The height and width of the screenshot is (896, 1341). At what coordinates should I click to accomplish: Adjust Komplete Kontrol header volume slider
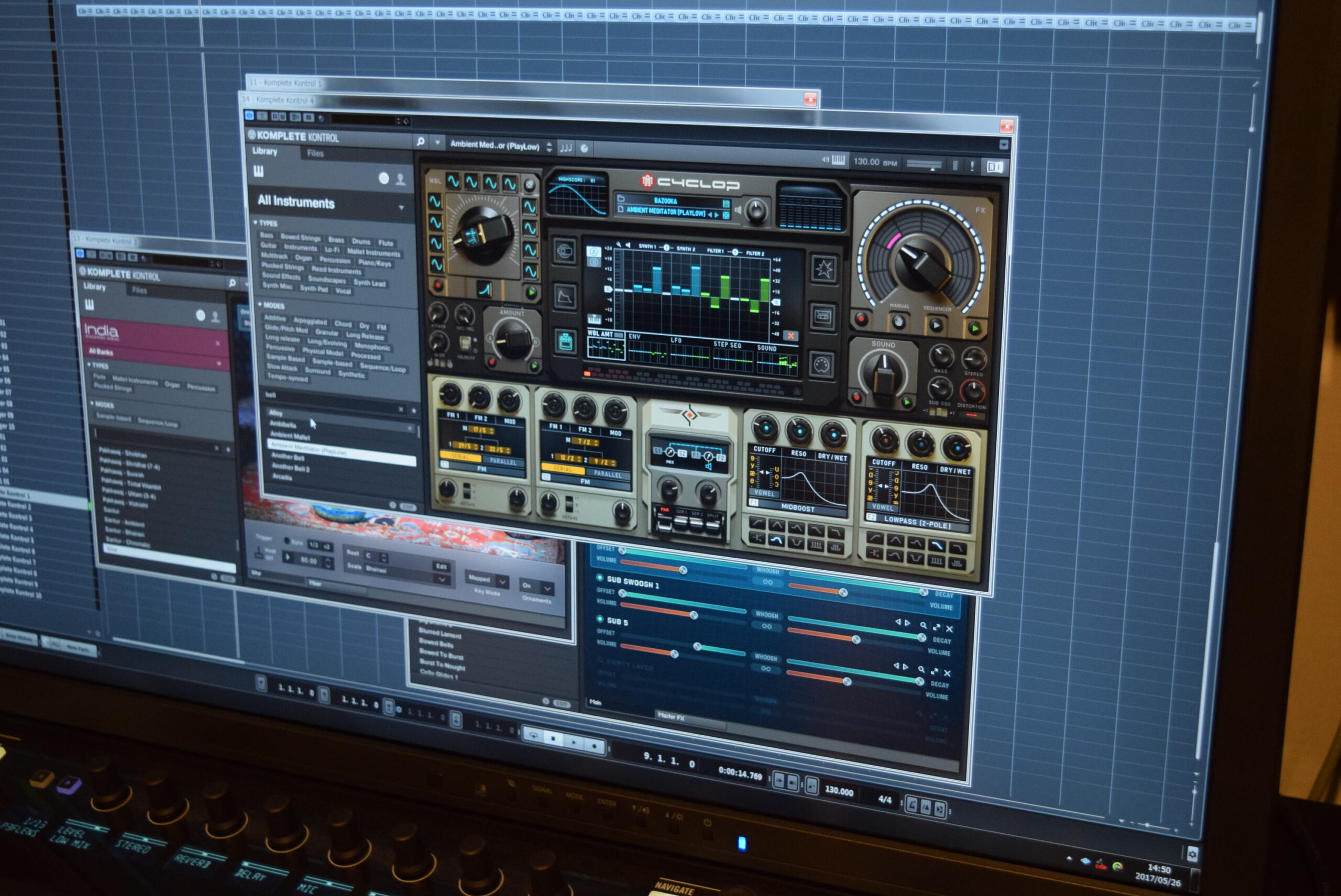pos(924,165)
